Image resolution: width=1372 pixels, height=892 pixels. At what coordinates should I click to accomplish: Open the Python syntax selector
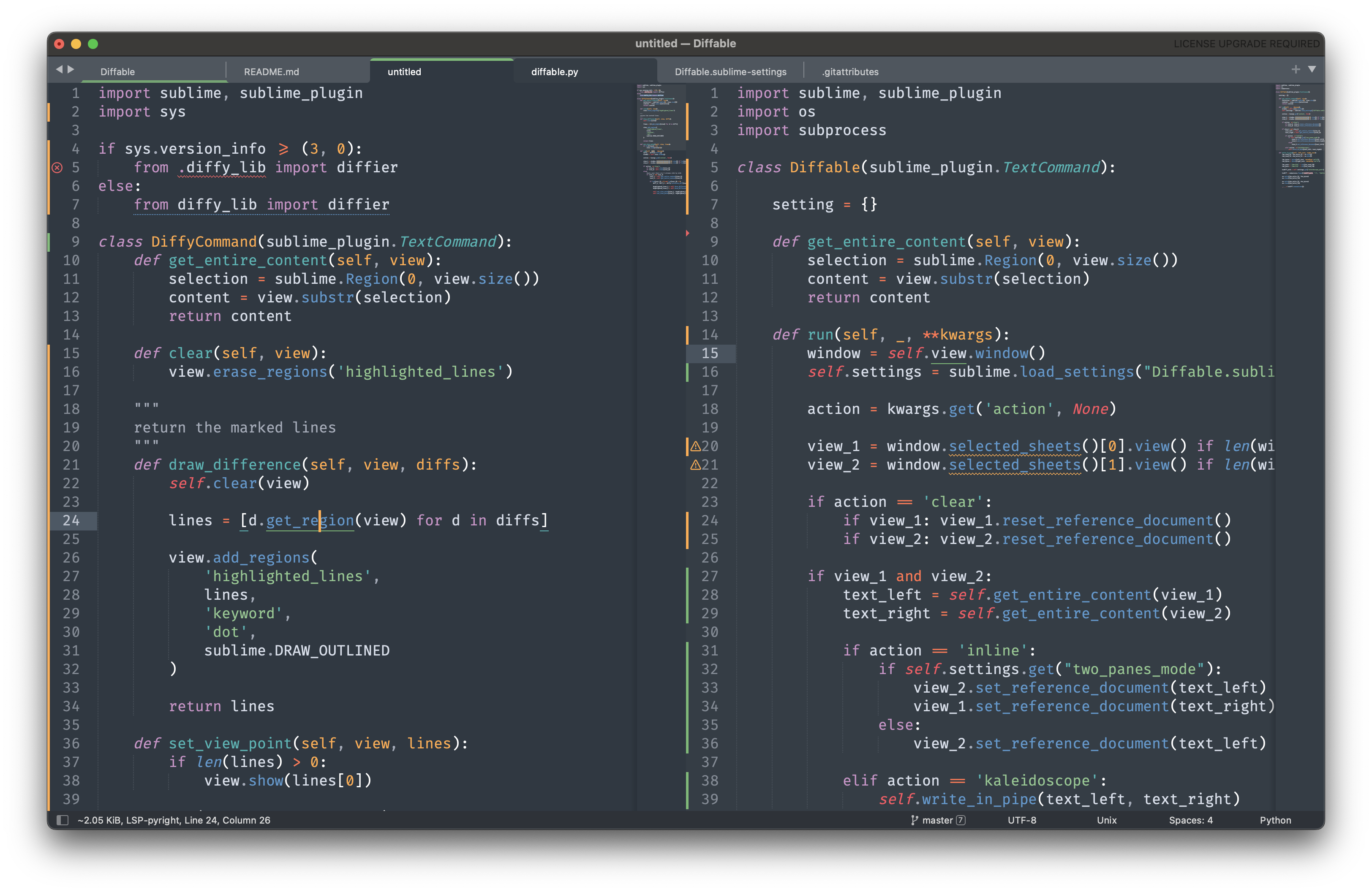1274,820
